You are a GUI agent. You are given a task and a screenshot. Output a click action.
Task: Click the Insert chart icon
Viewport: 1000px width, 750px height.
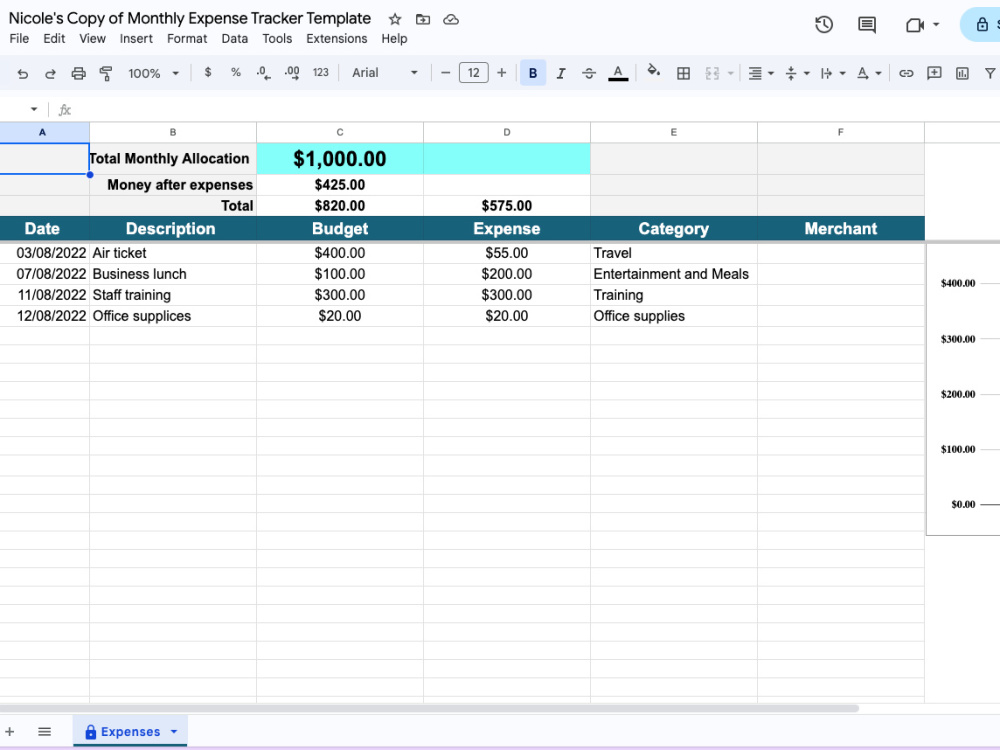click(x=962, y=73)
